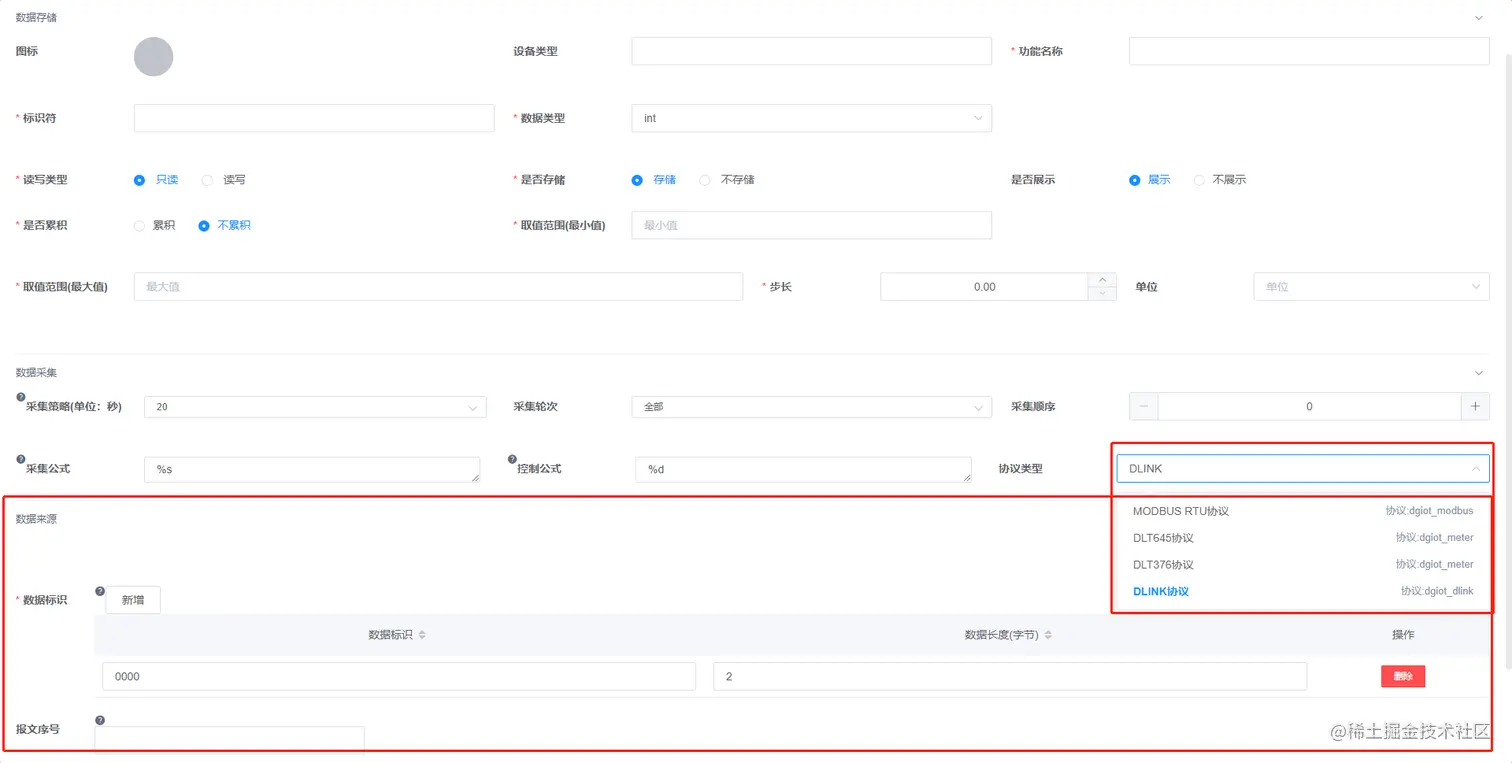
Task: Collapse the 数据采集 section chevron
Action: pyautogui.click(x=1479, y=373)
